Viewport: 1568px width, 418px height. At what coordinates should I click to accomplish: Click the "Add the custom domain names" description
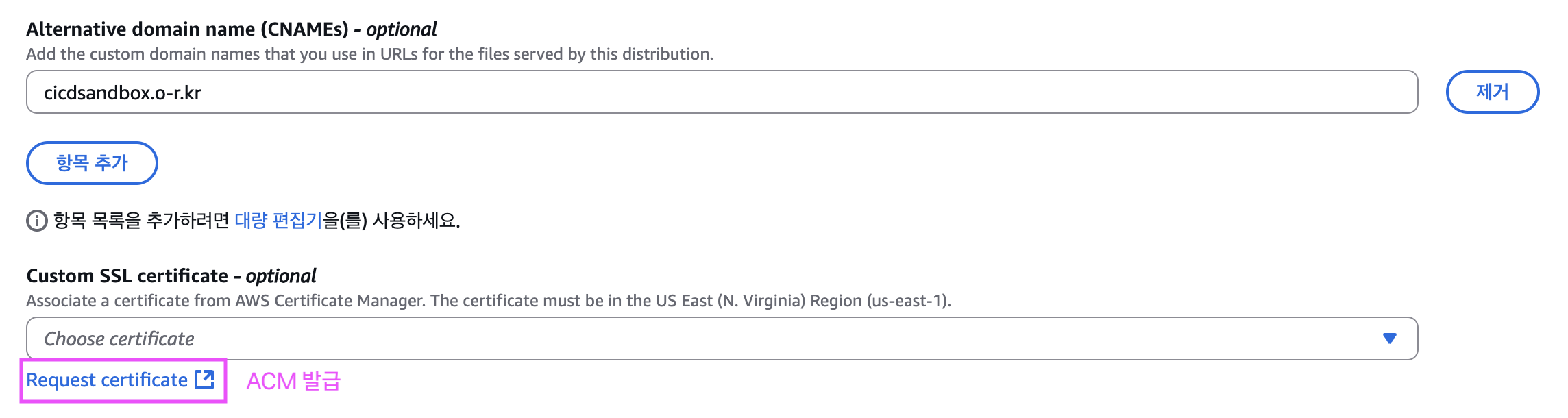(369, 54)
